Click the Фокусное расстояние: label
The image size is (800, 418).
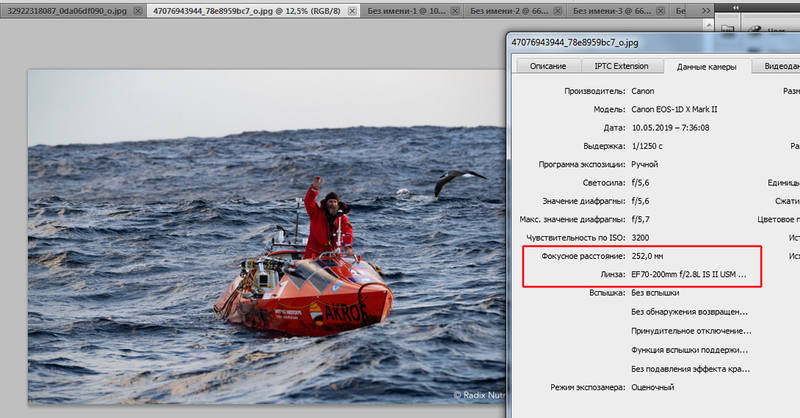[583, 256]
